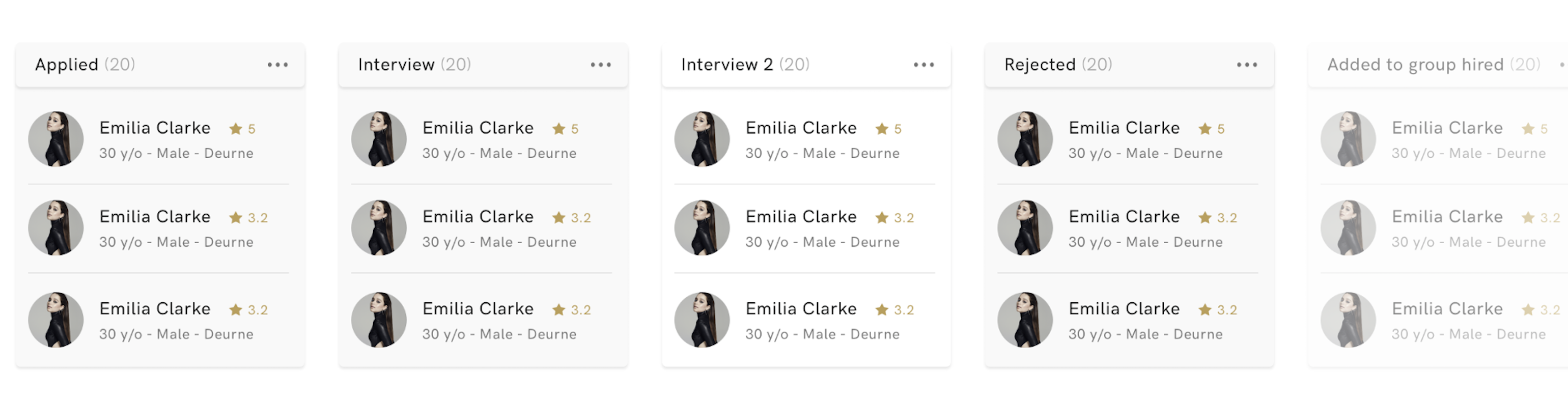Image resolution: width=1568 pixels, height=400 pixels.
Task: Click the star rating 5 in Rejected column
Action: 1211,128
